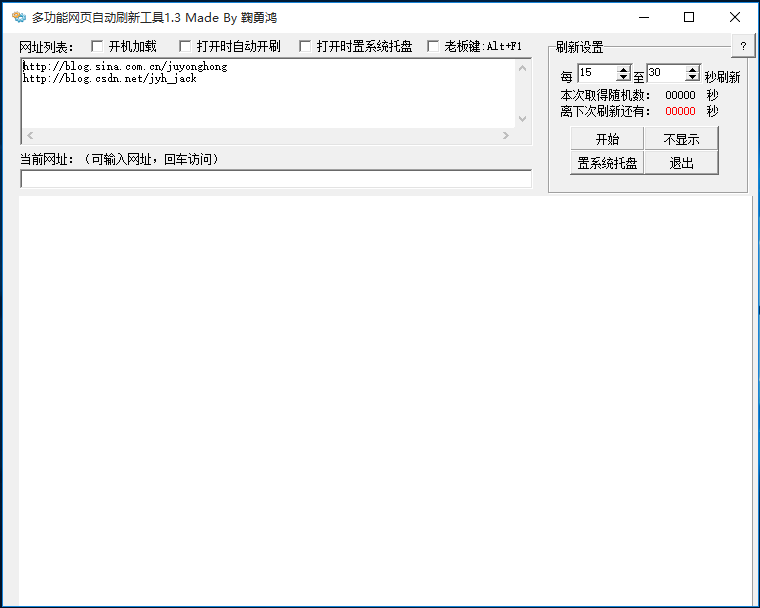Increase the maximum seconds value of 30
This screenshot has width=760, height=608.
pyautogui.click(x=693, y=69)
